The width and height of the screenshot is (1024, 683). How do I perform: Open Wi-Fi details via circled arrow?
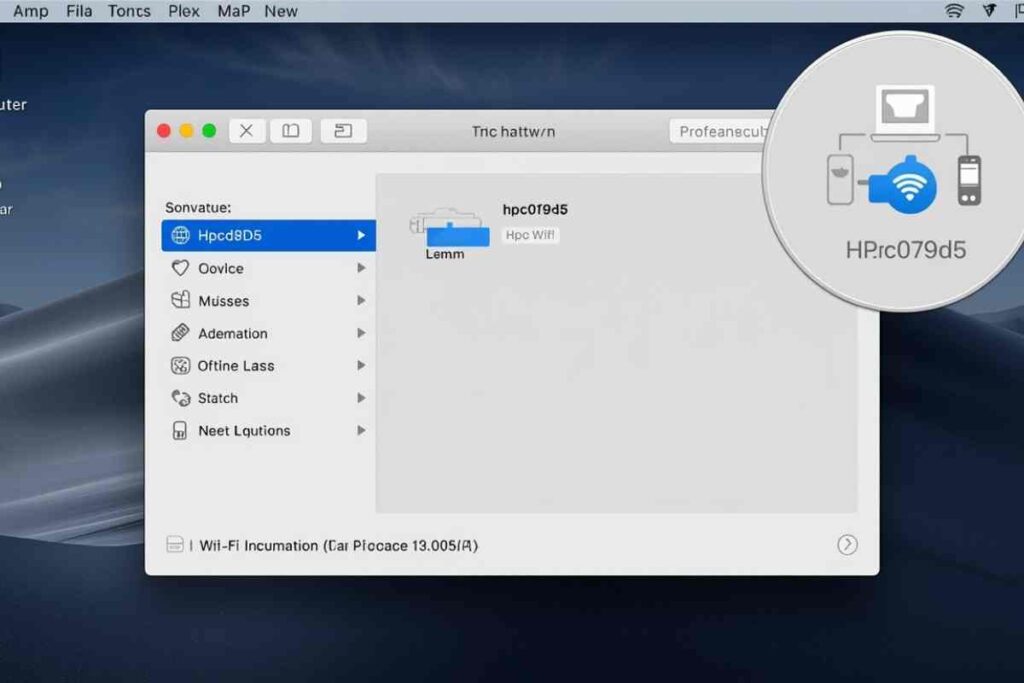click(847, 544)
